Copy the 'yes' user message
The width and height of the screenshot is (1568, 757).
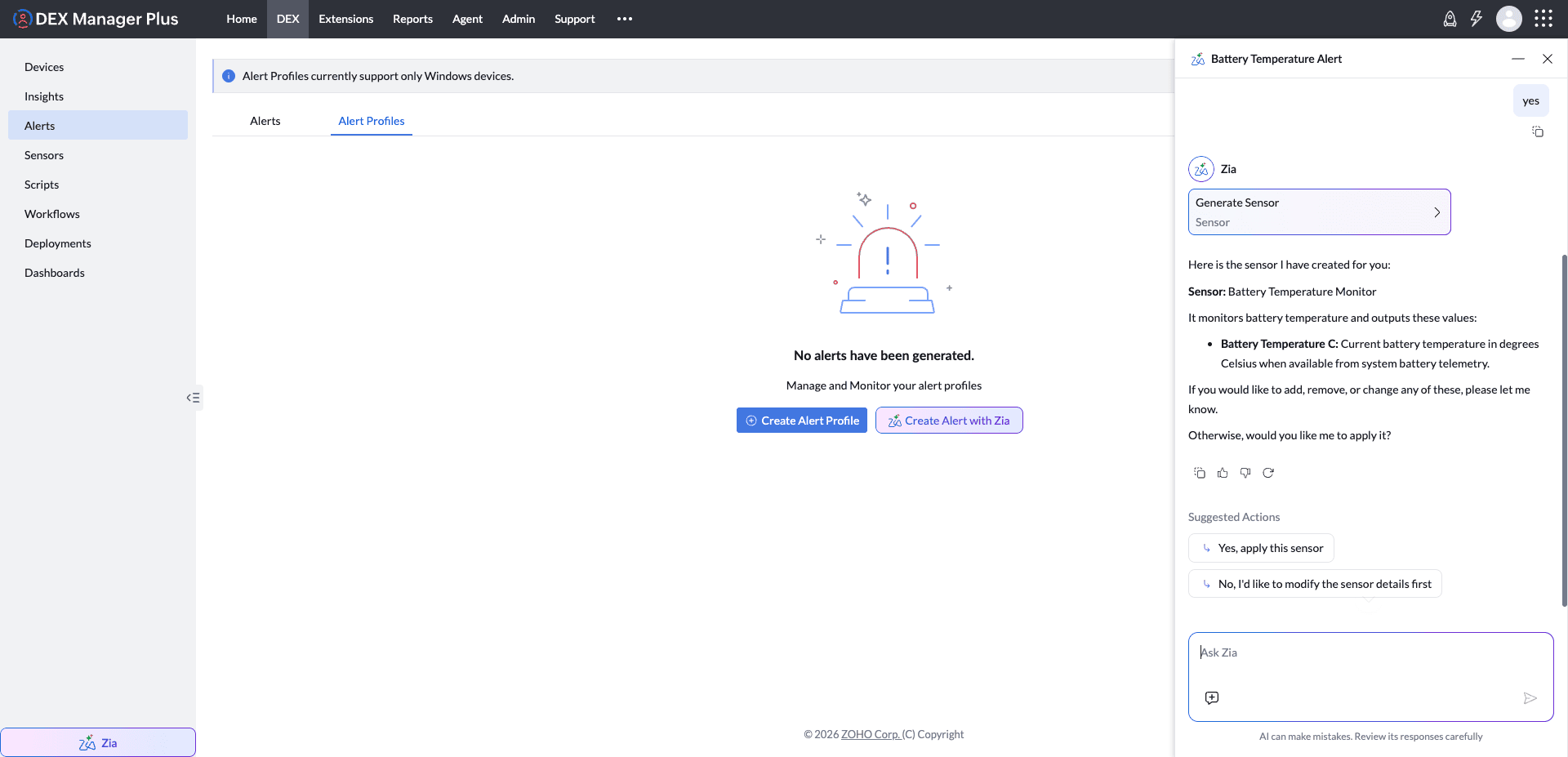[x=1538, y=131]
